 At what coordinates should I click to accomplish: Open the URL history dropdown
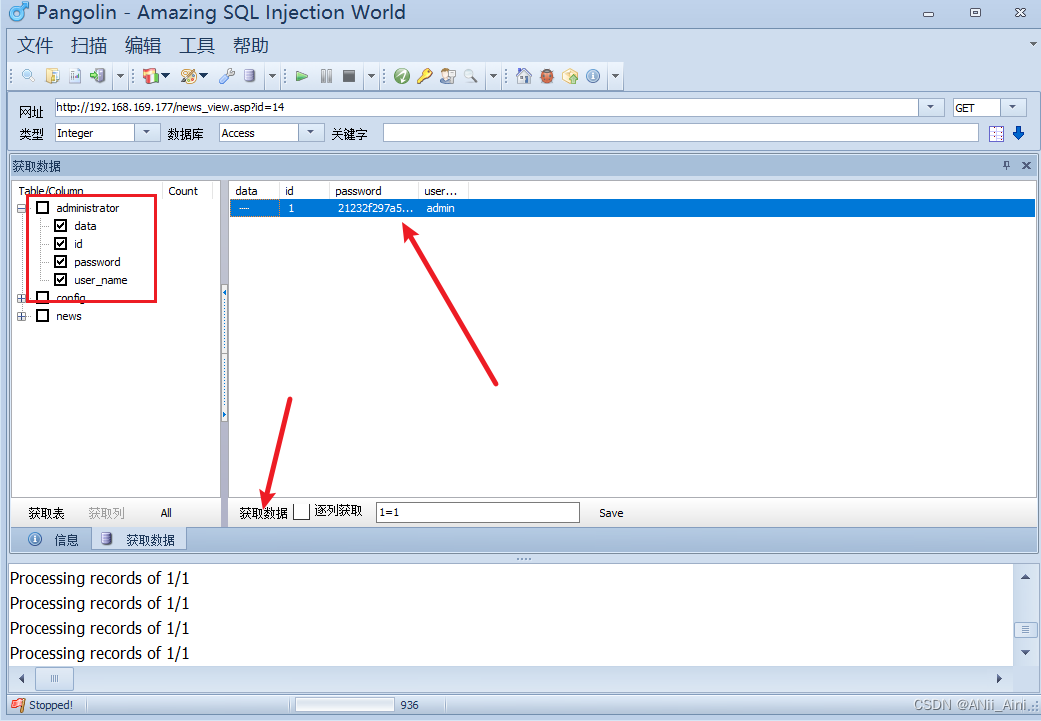931,107
